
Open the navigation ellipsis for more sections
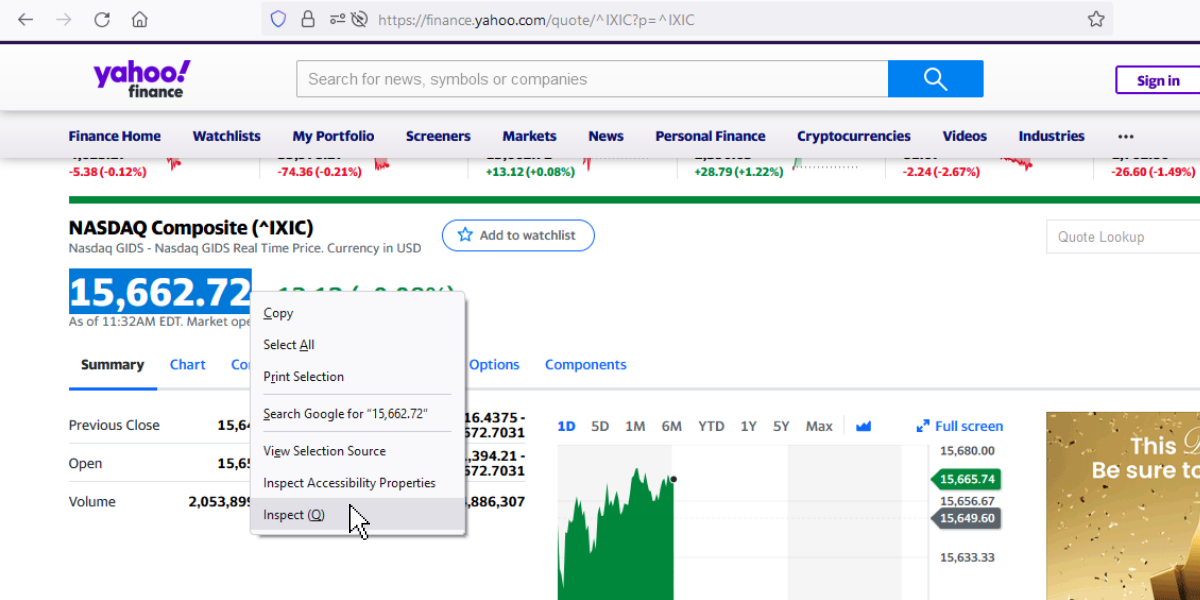(1125, 136)
